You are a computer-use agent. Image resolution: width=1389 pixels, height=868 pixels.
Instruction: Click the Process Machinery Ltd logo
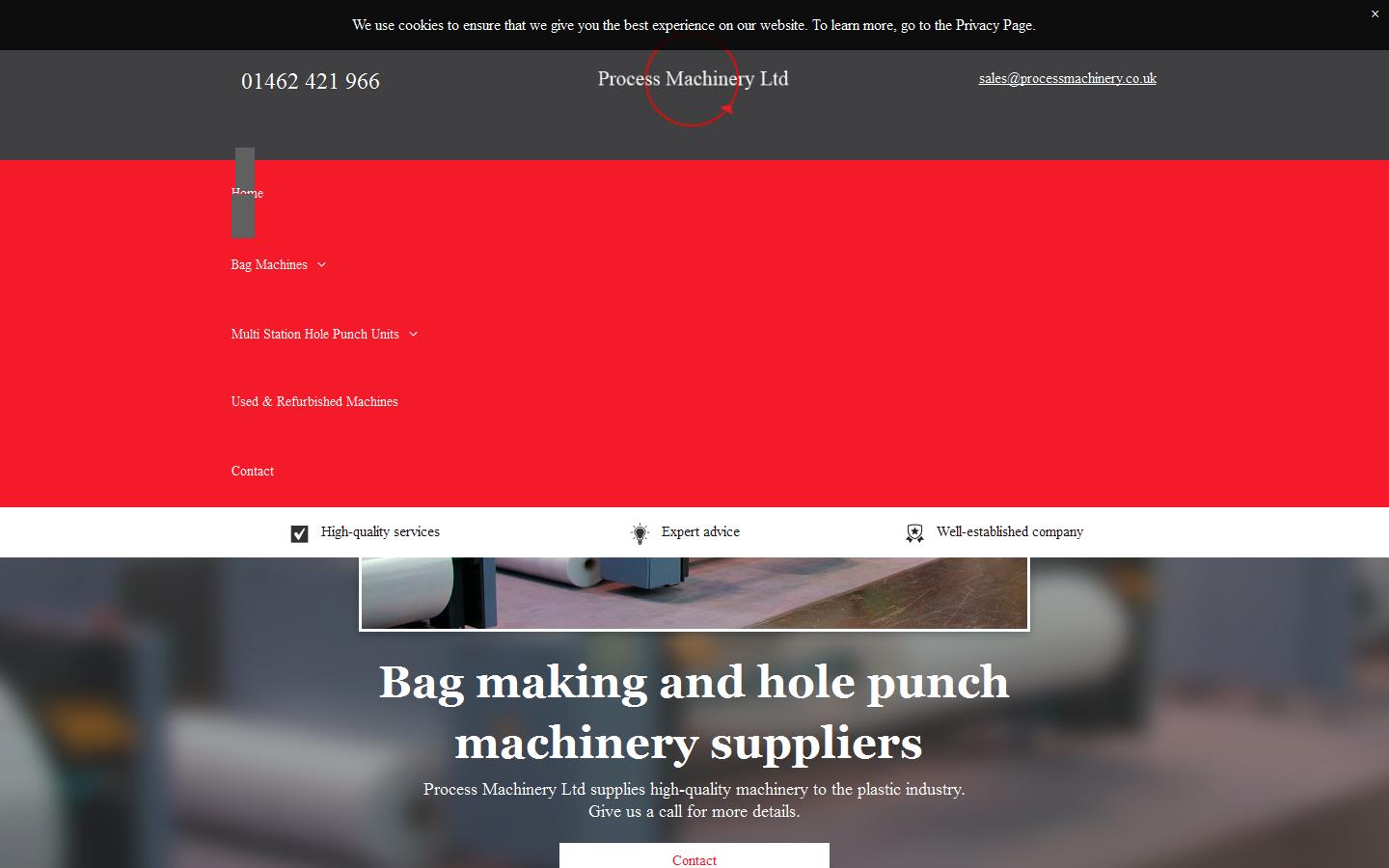[693, 79]
